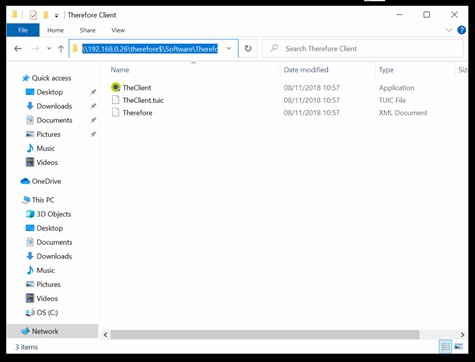Open Pictures under This PC
This screenshot has width=475, height=362.
[48, 284]
